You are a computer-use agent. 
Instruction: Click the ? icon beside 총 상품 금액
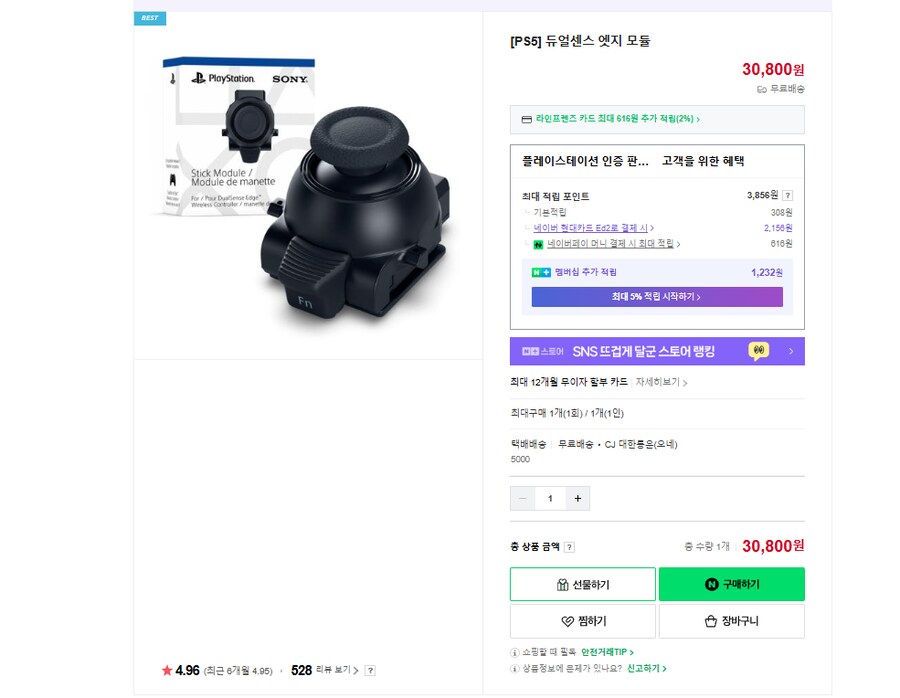(570, 546)
